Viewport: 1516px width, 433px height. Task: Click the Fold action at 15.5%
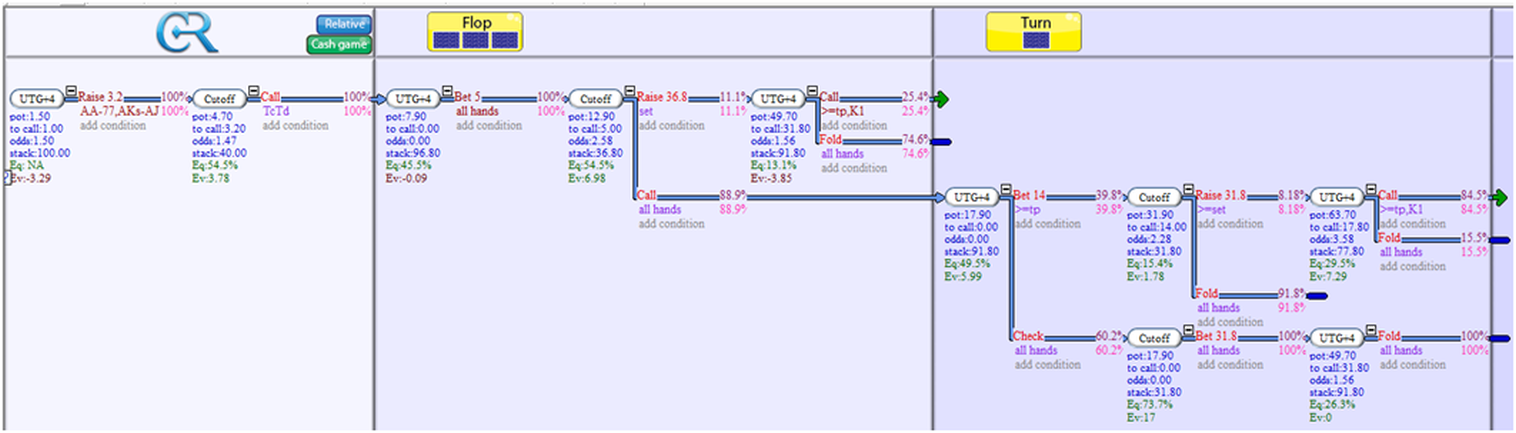1391,239
